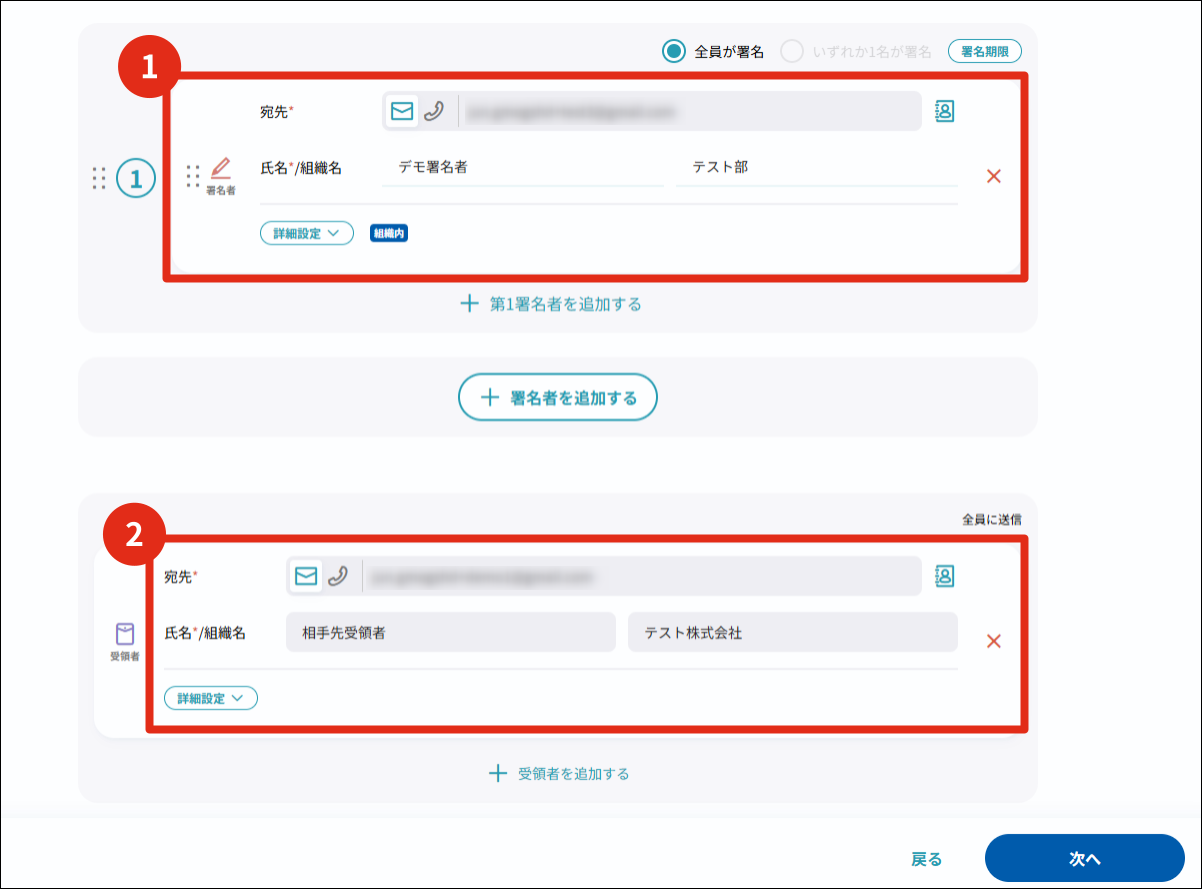The width and height of the screenshot is (1202, 889).
Task: Click the signer pen icon
Action: point(221,168)
